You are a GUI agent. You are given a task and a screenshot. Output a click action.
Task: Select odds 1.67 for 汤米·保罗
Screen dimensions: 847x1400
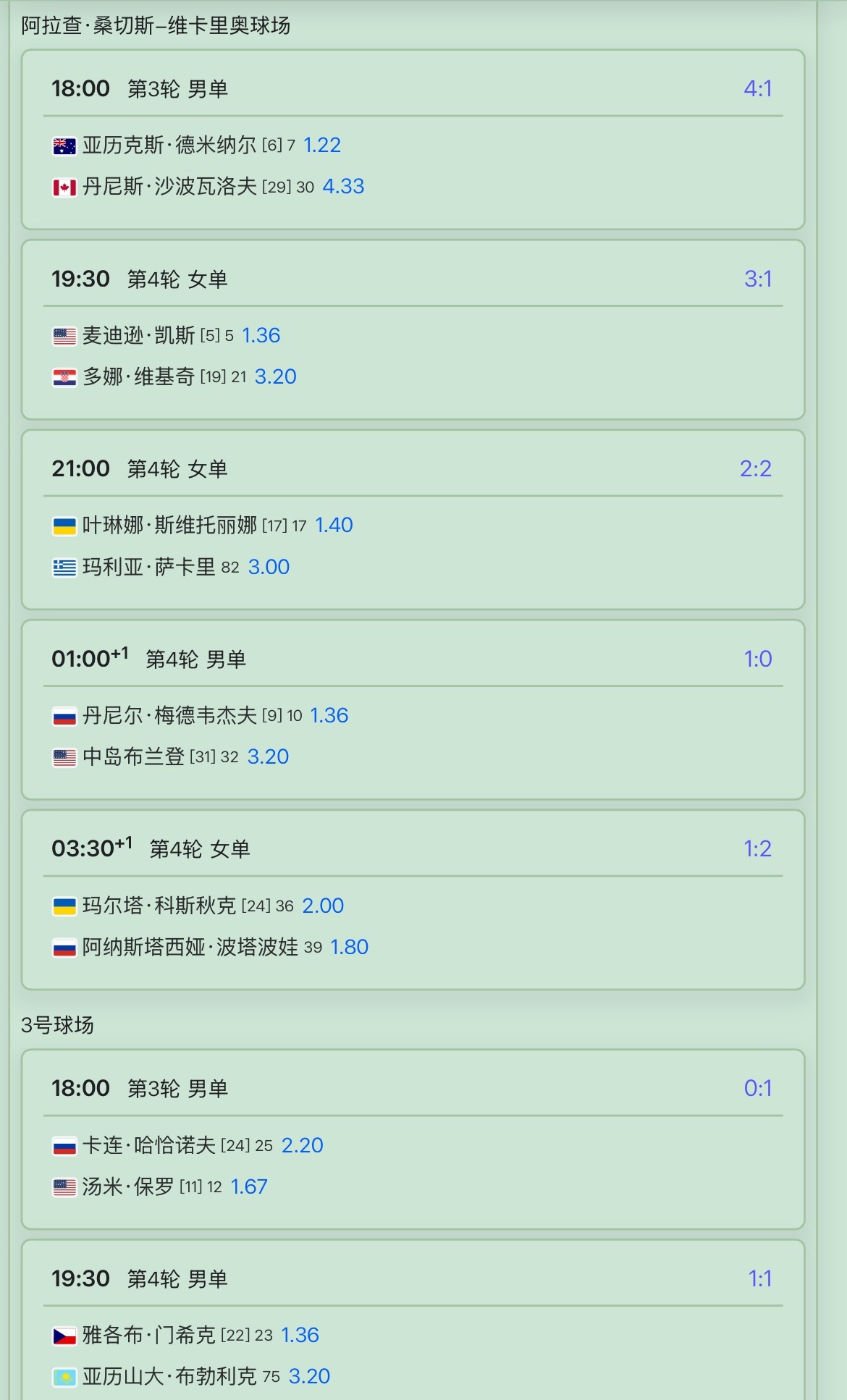[249, 1186]
